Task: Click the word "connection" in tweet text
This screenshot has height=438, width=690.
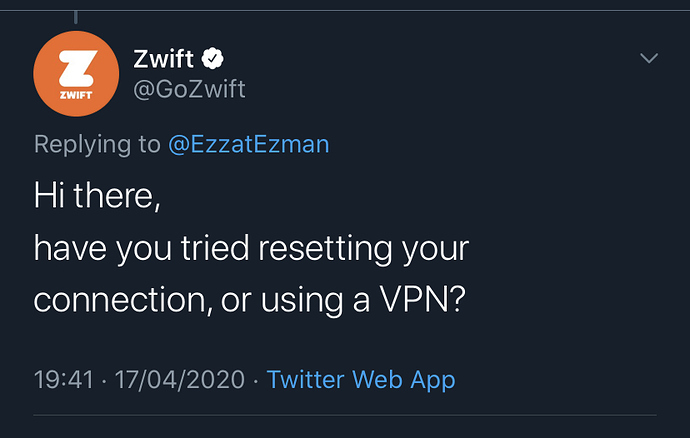Action: 119,300
